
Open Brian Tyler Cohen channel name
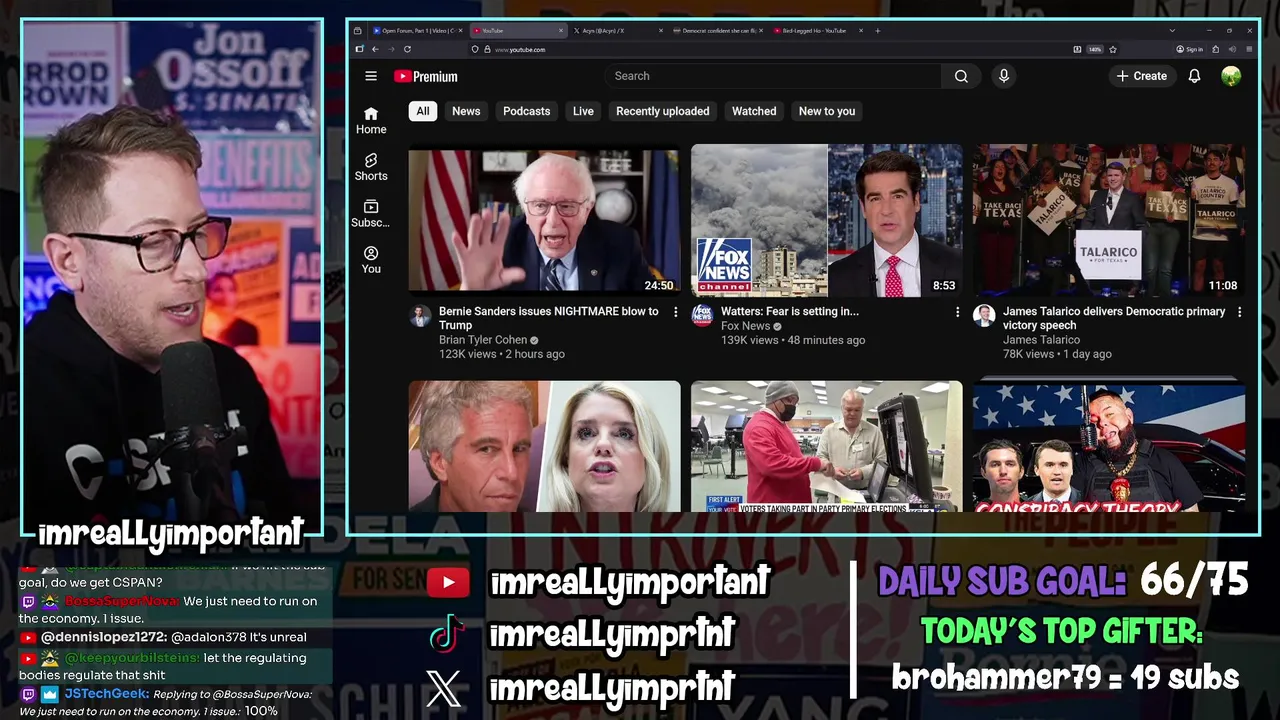[483, 340]
